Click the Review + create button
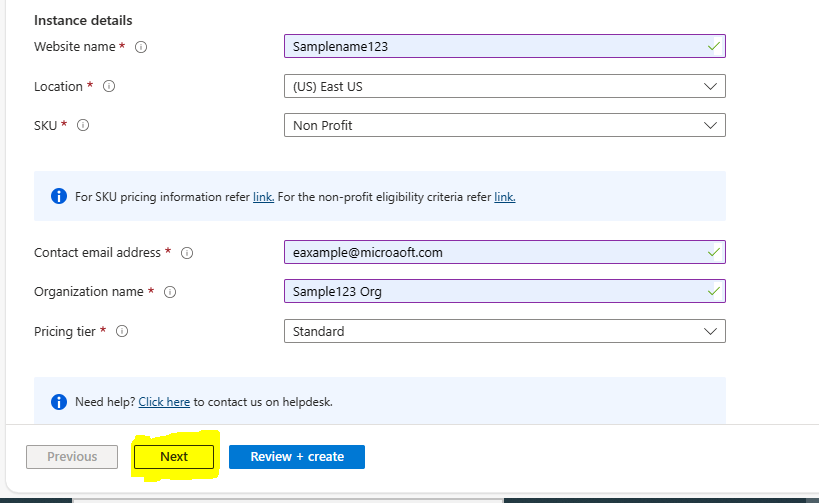 click(297, 457)
